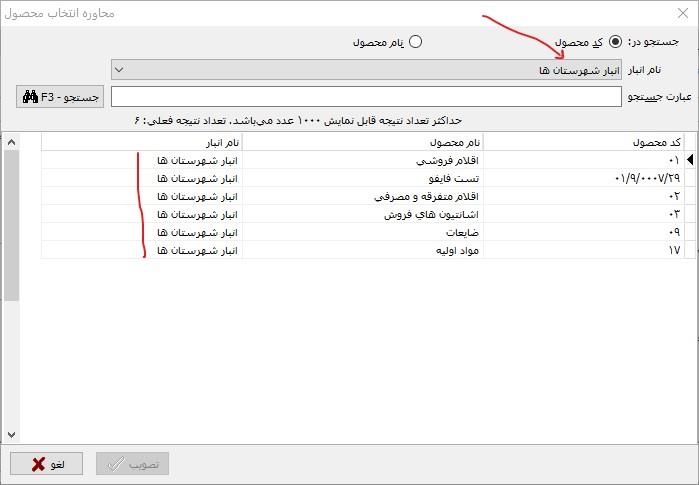This screenshot has height=485, width=699.
Task: Click the عبارت جستجو search text field
Action: [x=366, y=97]
